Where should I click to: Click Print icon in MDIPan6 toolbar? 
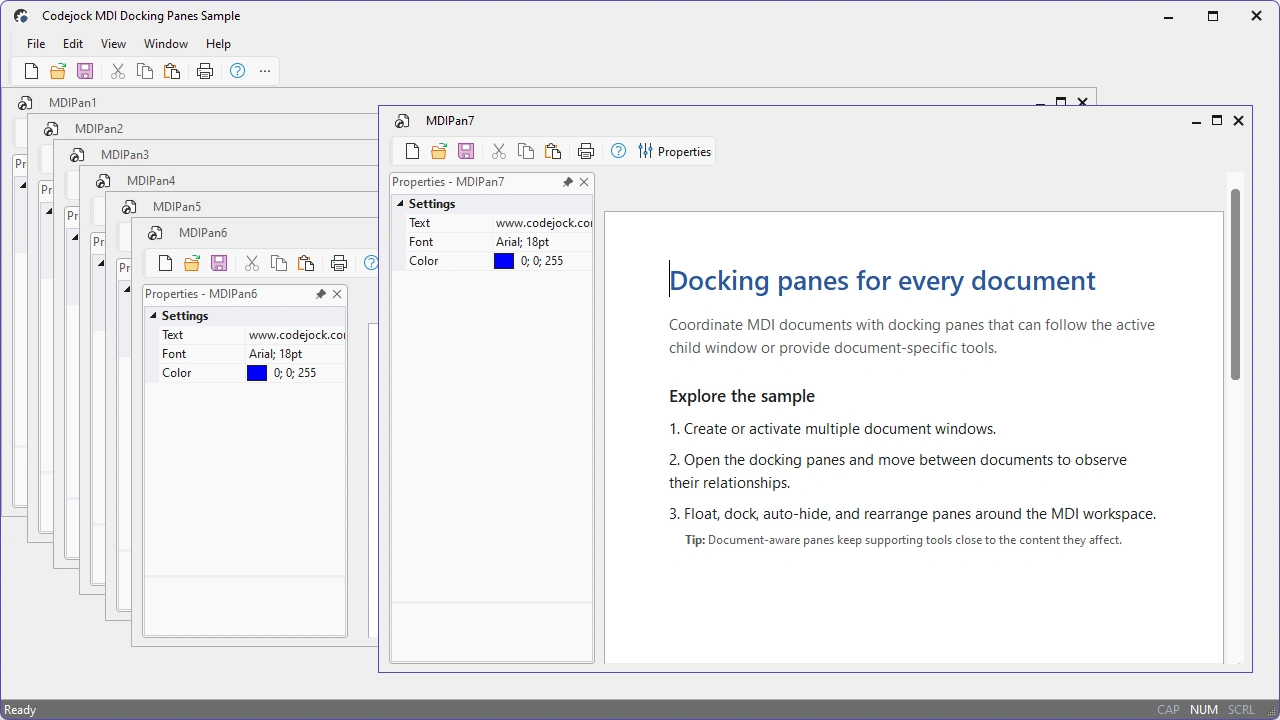(x=339, y=263)
